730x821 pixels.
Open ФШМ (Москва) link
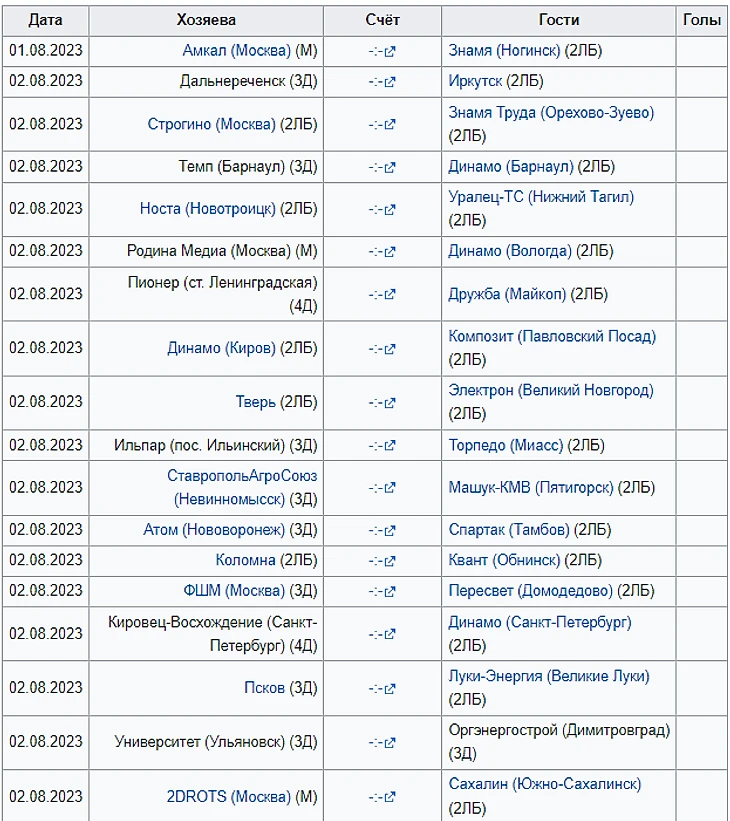tap(234, 591)
